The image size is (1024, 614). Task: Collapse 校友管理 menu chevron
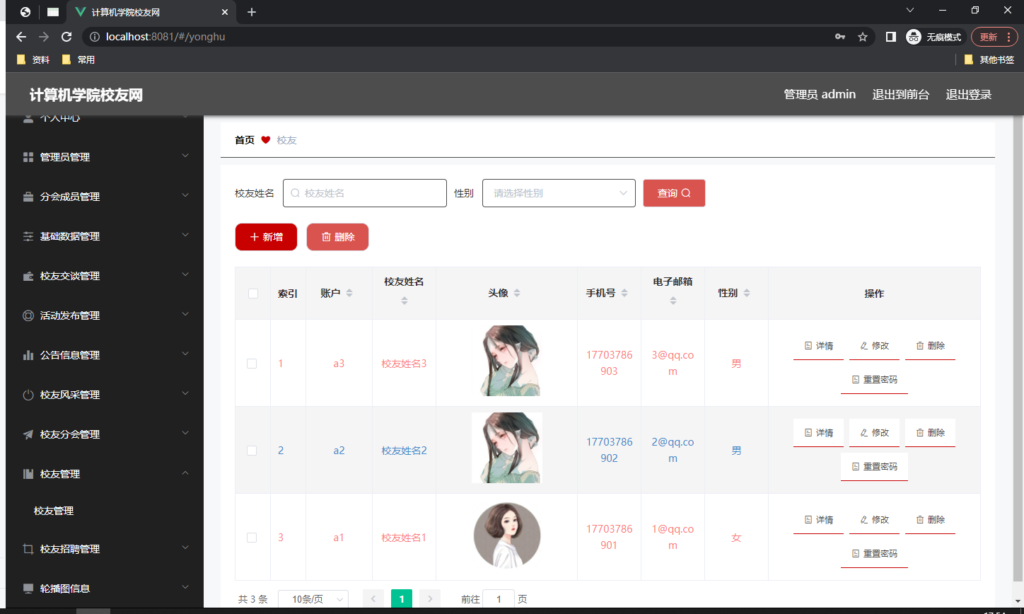(x=185, y=473)
